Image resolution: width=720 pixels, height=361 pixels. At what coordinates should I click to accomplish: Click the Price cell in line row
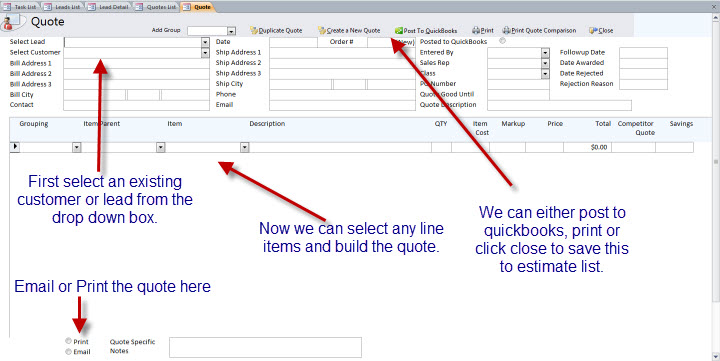click(x=545, y=147)
